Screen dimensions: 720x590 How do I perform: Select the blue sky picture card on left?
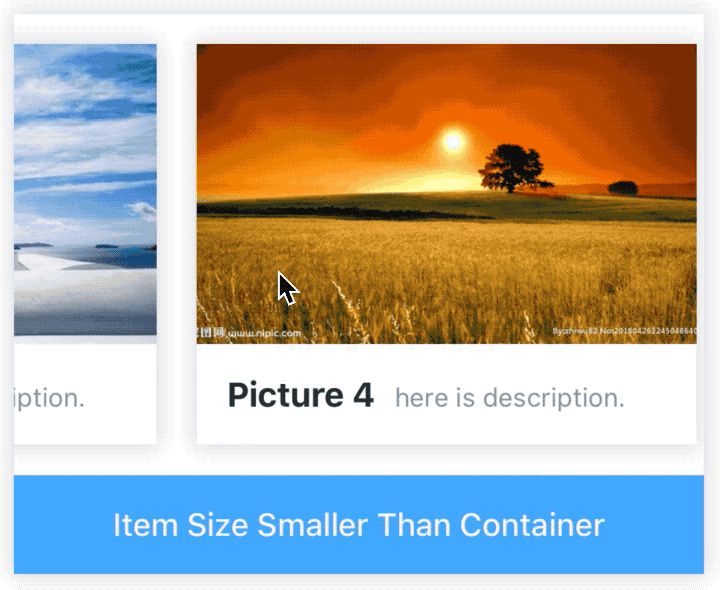coord(85,244)
